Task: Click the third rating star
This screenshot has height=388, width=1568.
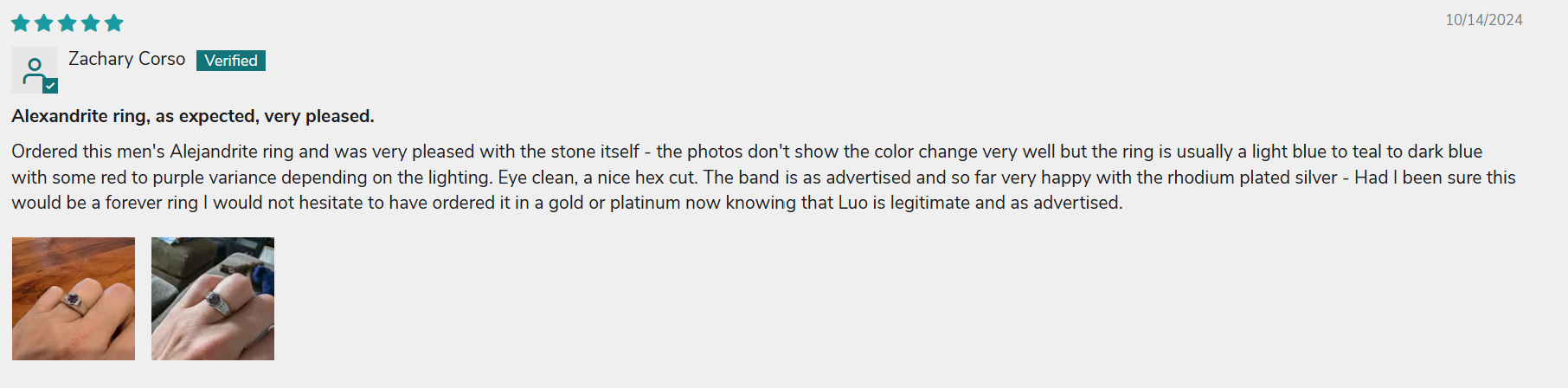Action: [x=67, y=23]
